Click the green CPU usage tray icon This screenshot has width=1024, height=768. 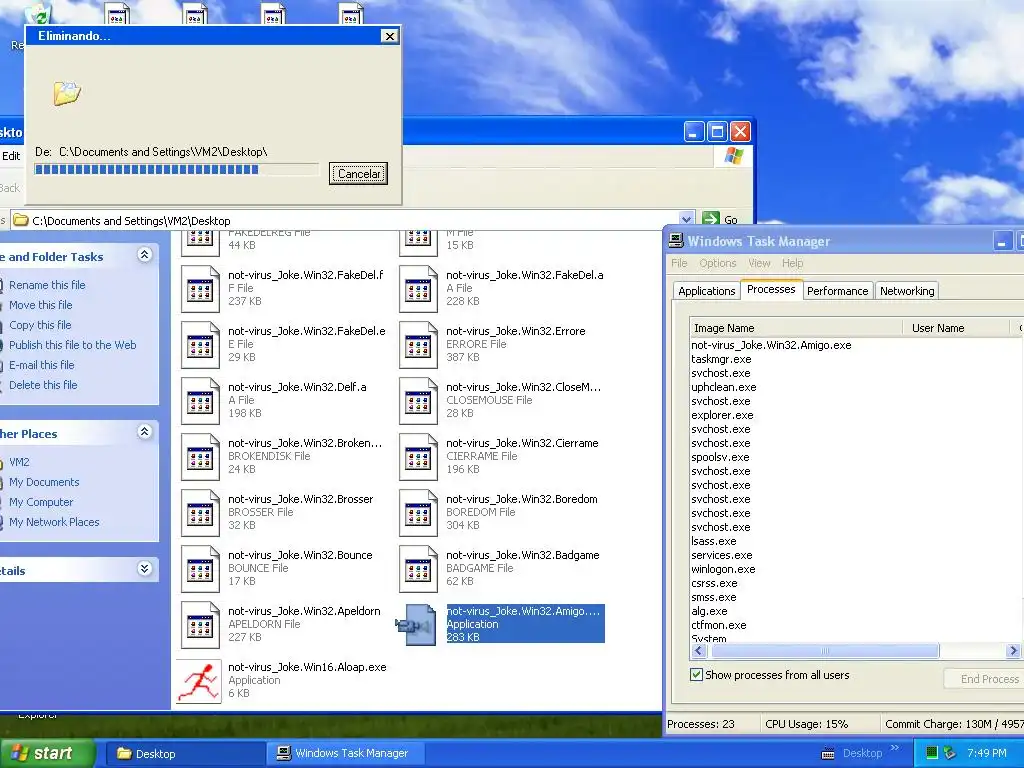[x=932, y=753]
